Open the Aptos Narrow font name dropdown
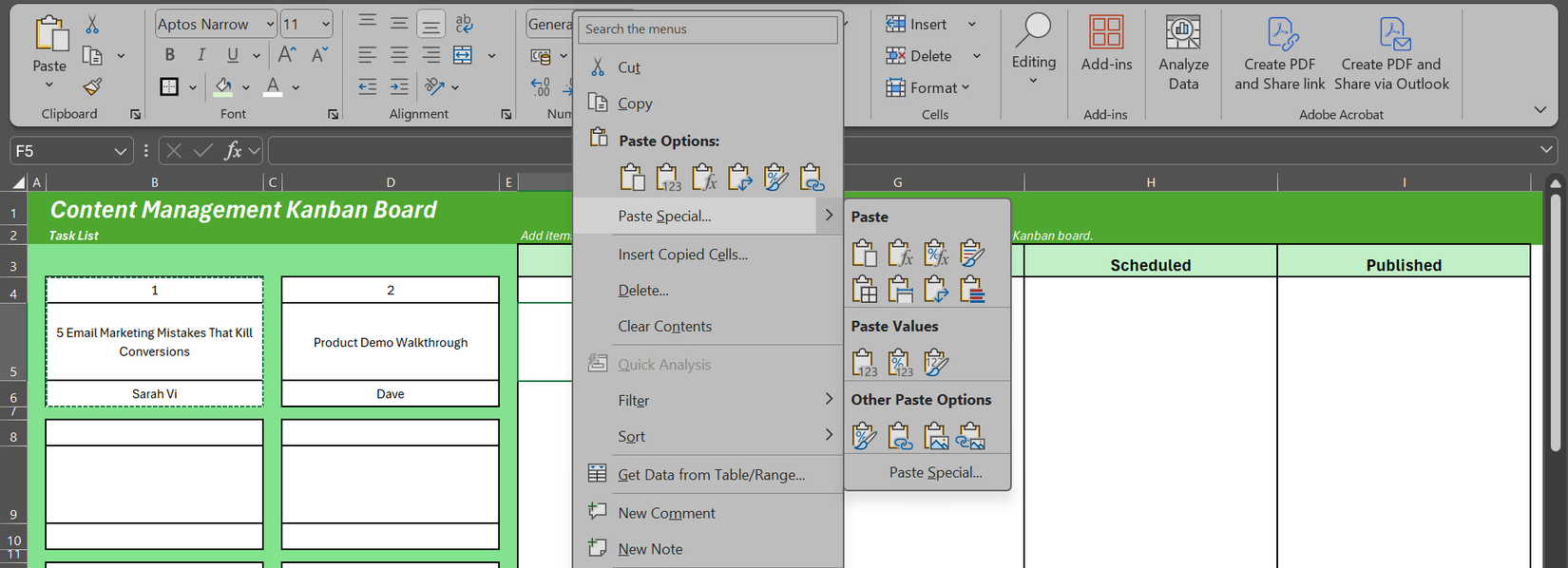The width and height of the screenshot is (1568, 568). (x=270, y=25)
